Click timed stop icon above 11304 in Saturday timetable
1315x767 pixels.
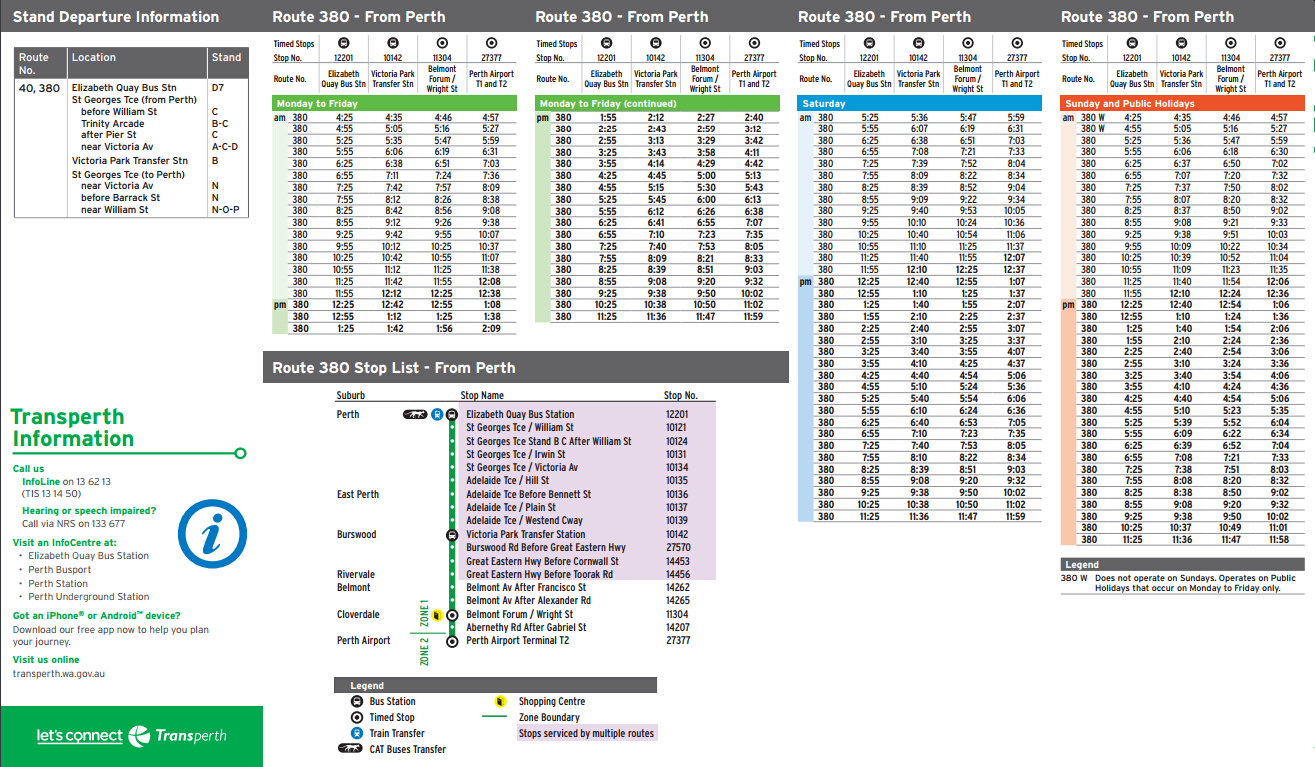[x=967, y=43]
